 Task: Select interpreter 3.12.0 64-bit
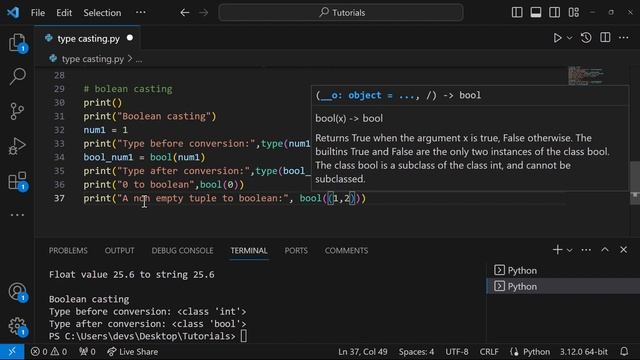(584, 351)
